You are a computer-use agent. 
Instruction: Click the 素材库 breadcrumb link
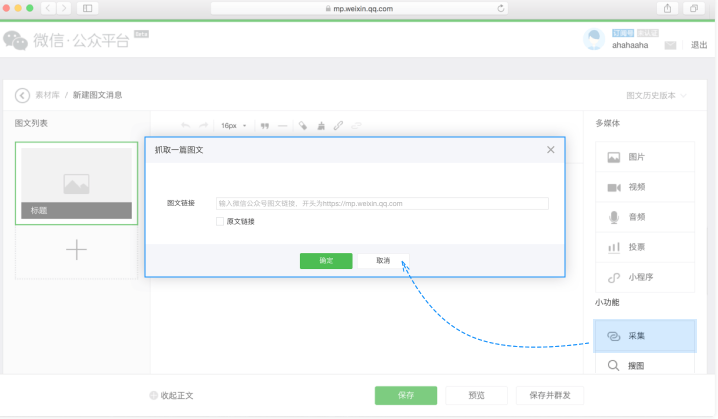(x=47, y=95)
